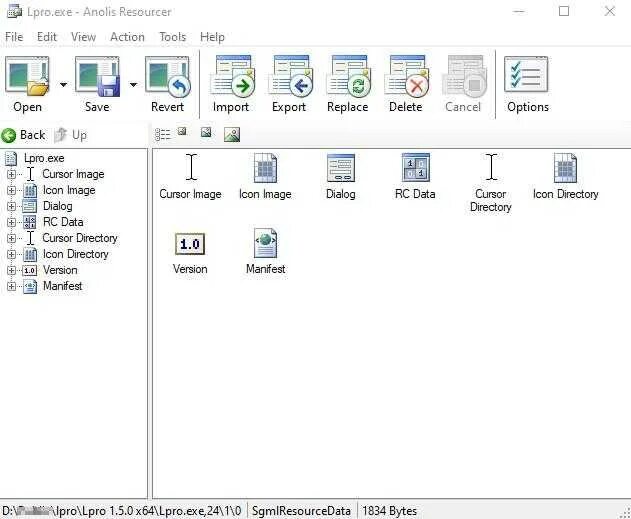
Task: Click the Save toolbar icon
Action: coord(97,76)
